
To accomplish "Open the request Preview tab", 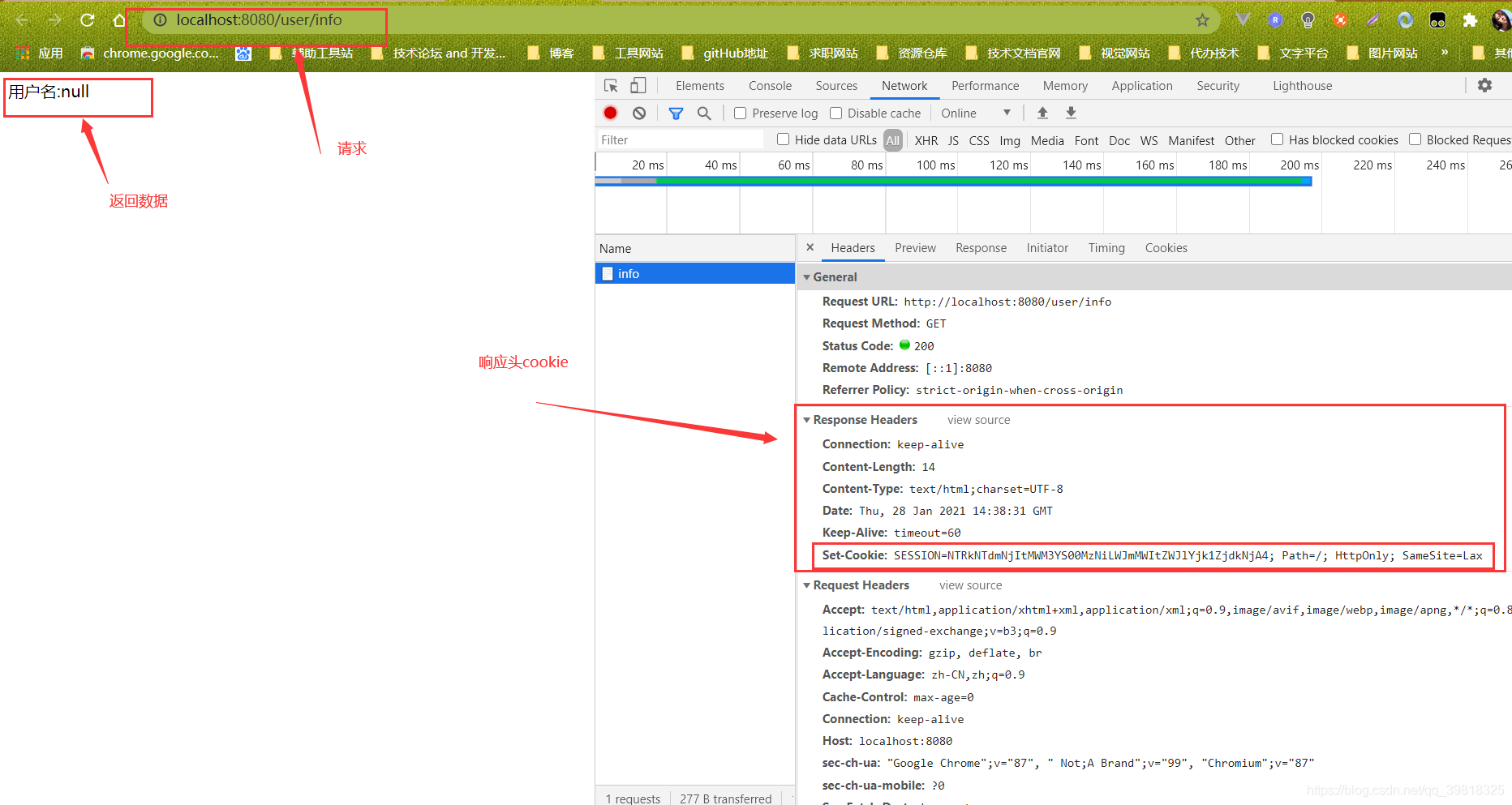I will [x=915, y=248].
